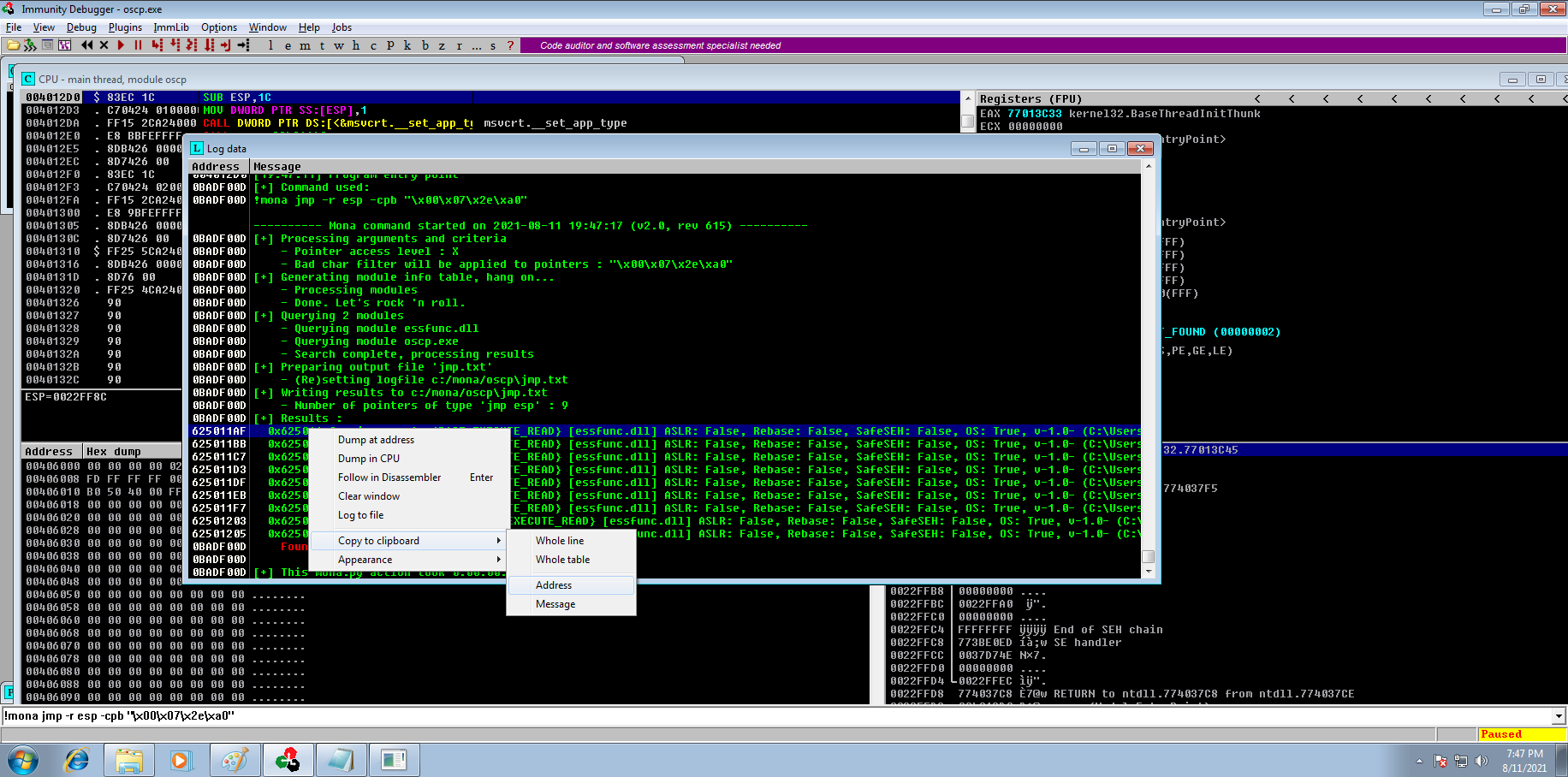This screenshot has height=777, width=1568.
Task: Click the Log data scrollbar up arrow
Action: click(1149, 168)
